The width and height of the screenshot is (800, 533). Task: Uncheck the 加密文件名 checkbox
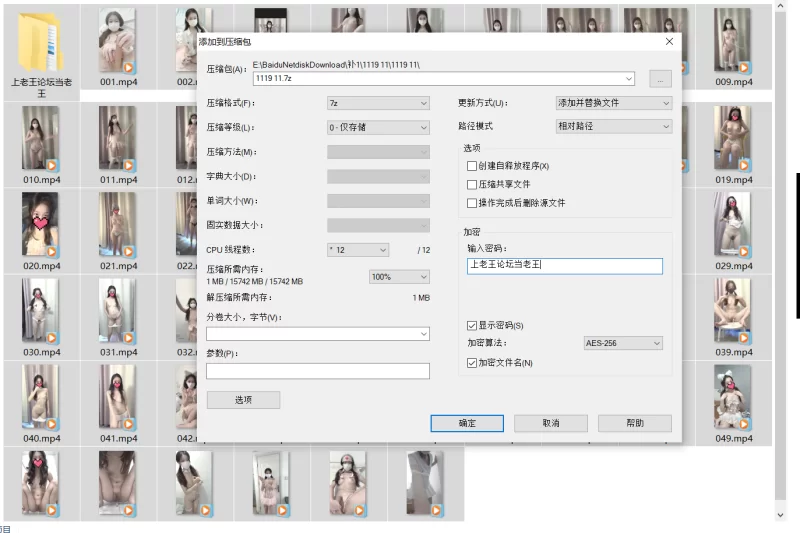[472, 363]
